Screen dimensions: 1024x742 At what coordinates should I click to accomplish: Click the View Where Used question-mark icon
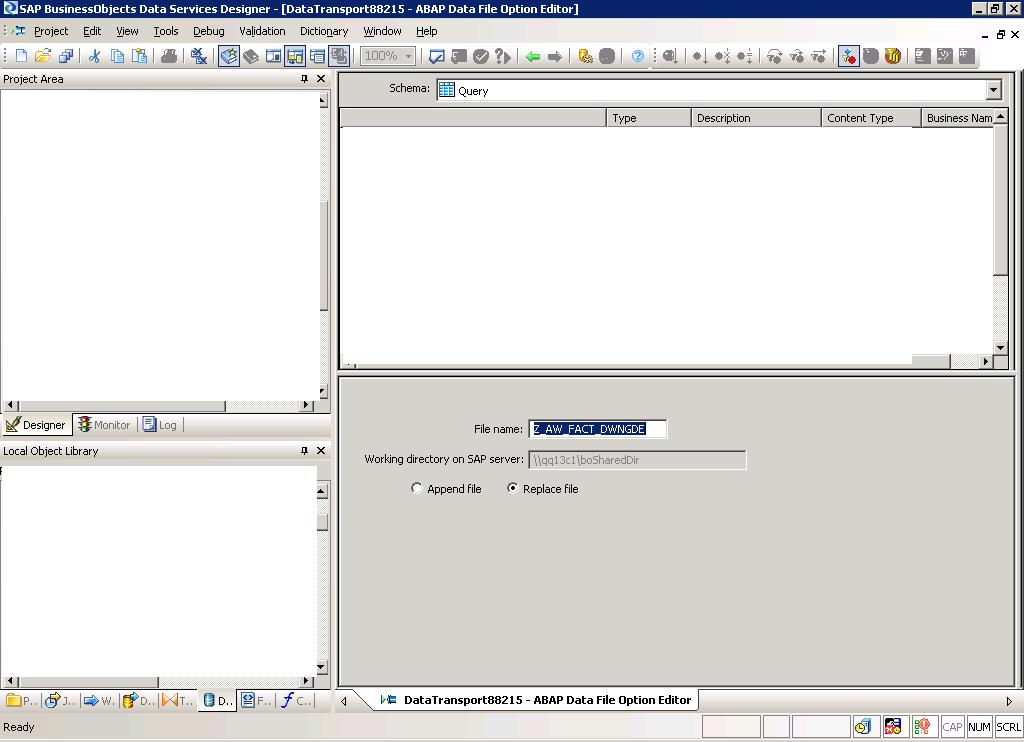pos(502,56)
